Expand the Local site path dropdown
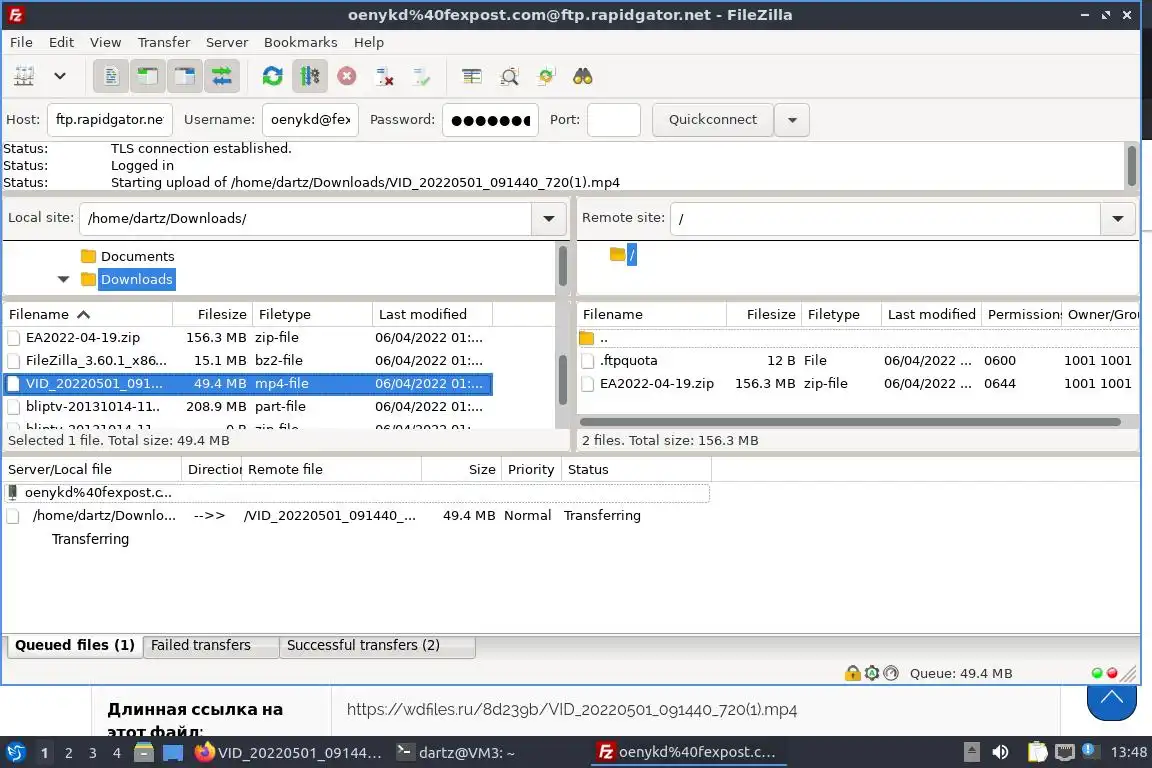This screenshot has height=768, width=1152. point(549,218)
